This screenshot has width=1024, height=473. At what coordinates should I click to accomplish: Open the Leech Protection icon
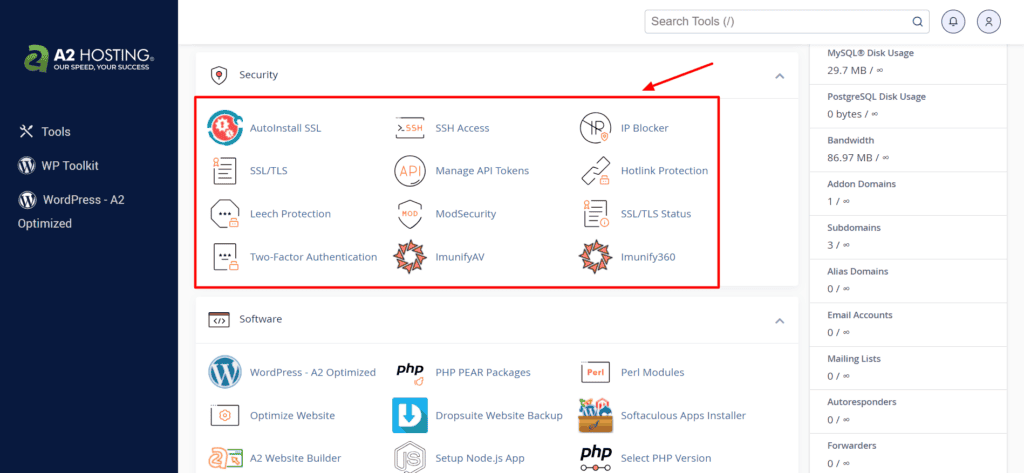point(225,214)
